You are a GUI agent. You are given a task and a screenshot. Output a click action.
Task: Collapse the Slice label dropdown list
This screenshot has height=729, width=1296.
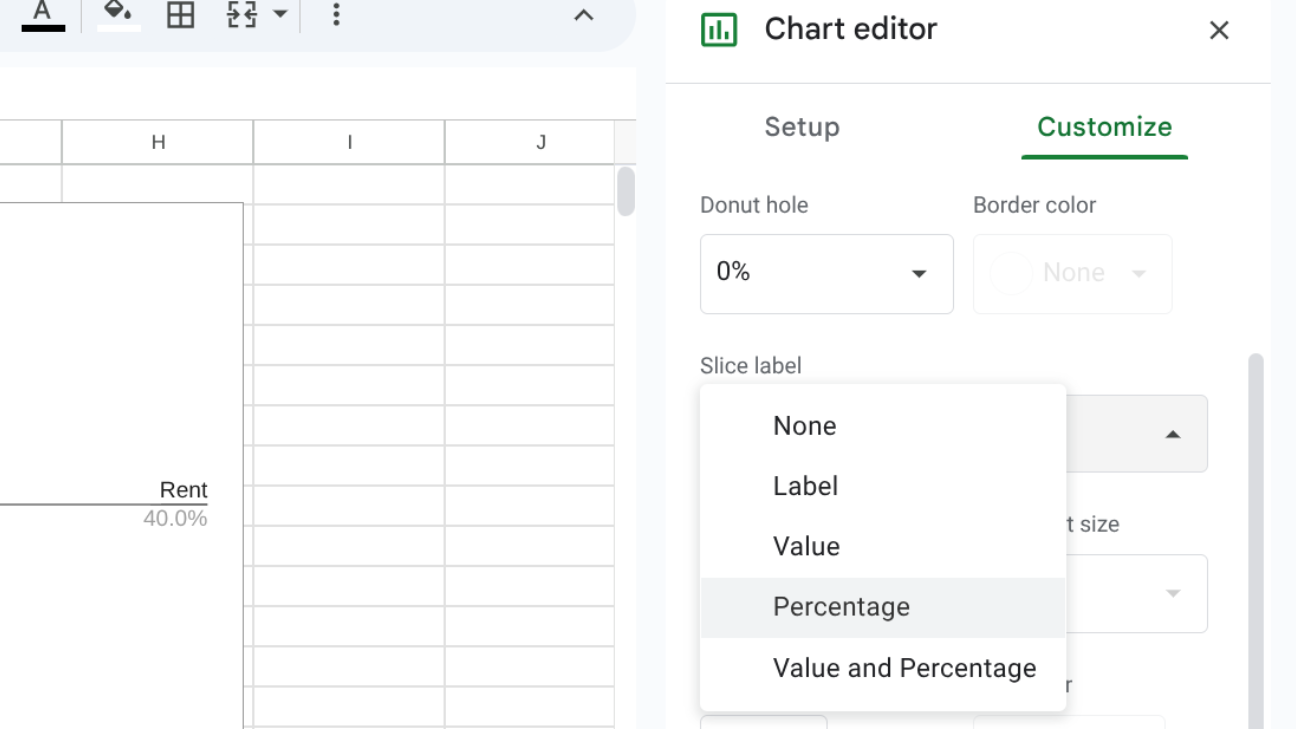click(1172, 434)
